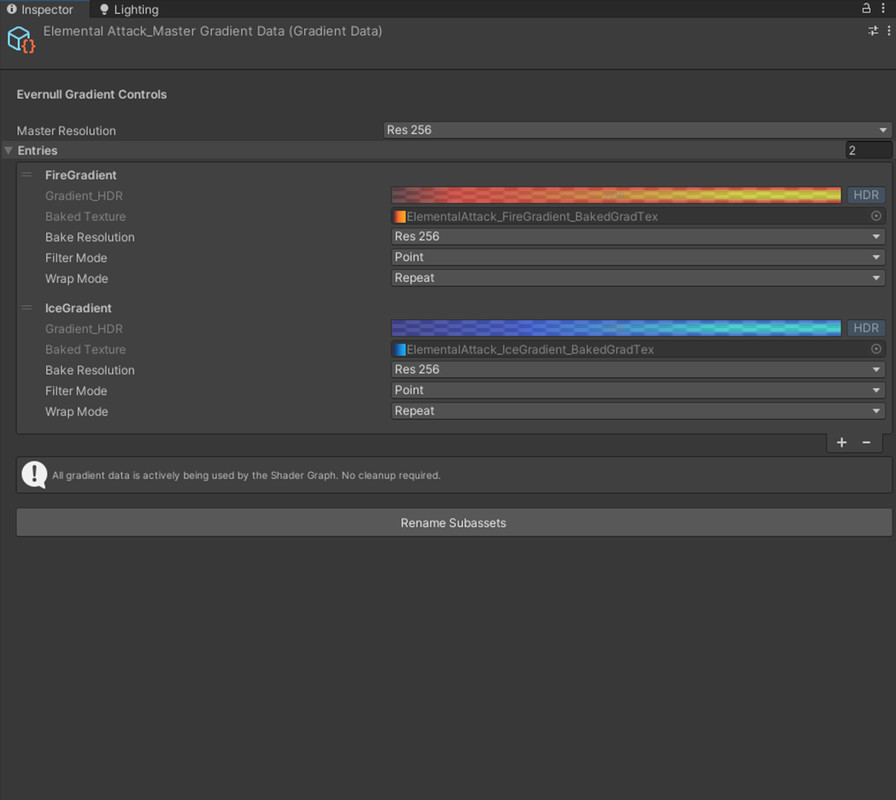The width and height of the screenshot is (896, 800).
Task: Open the fire gradient color bar editor
Action: click(616, 195)
